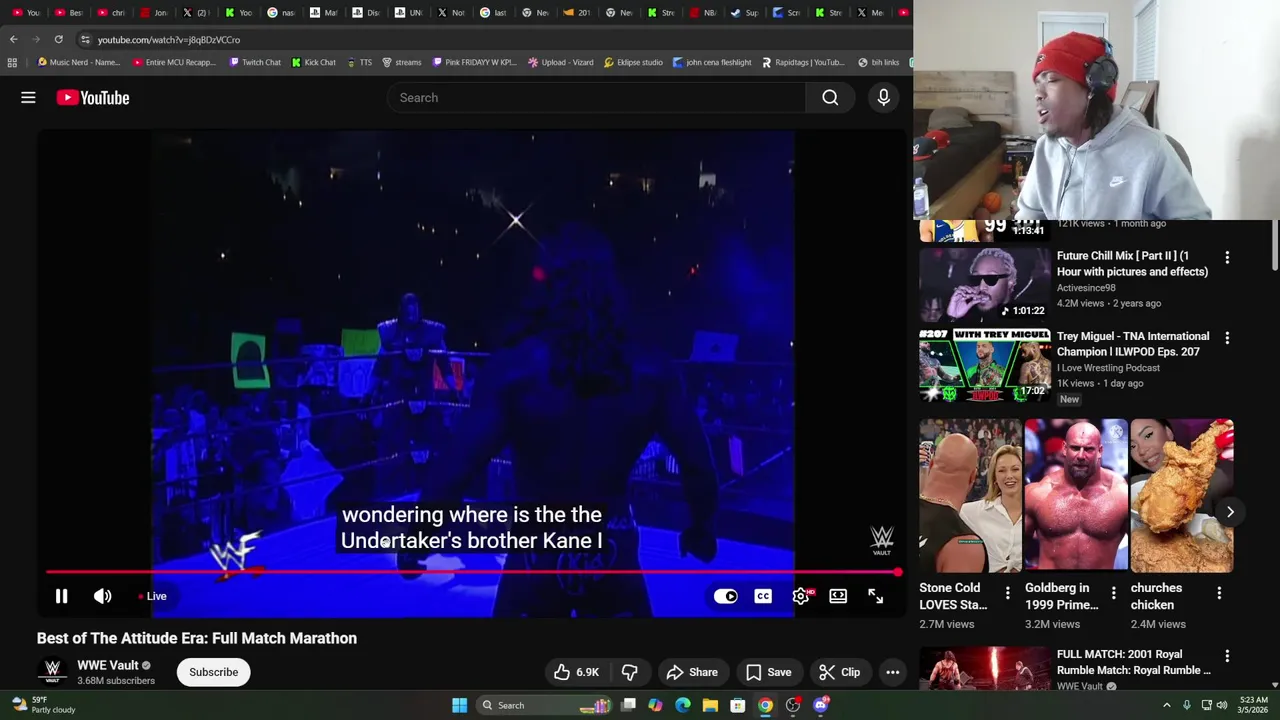Pause the video
The height and width of the screenshot is (720, 1280).
coord(61,596)
